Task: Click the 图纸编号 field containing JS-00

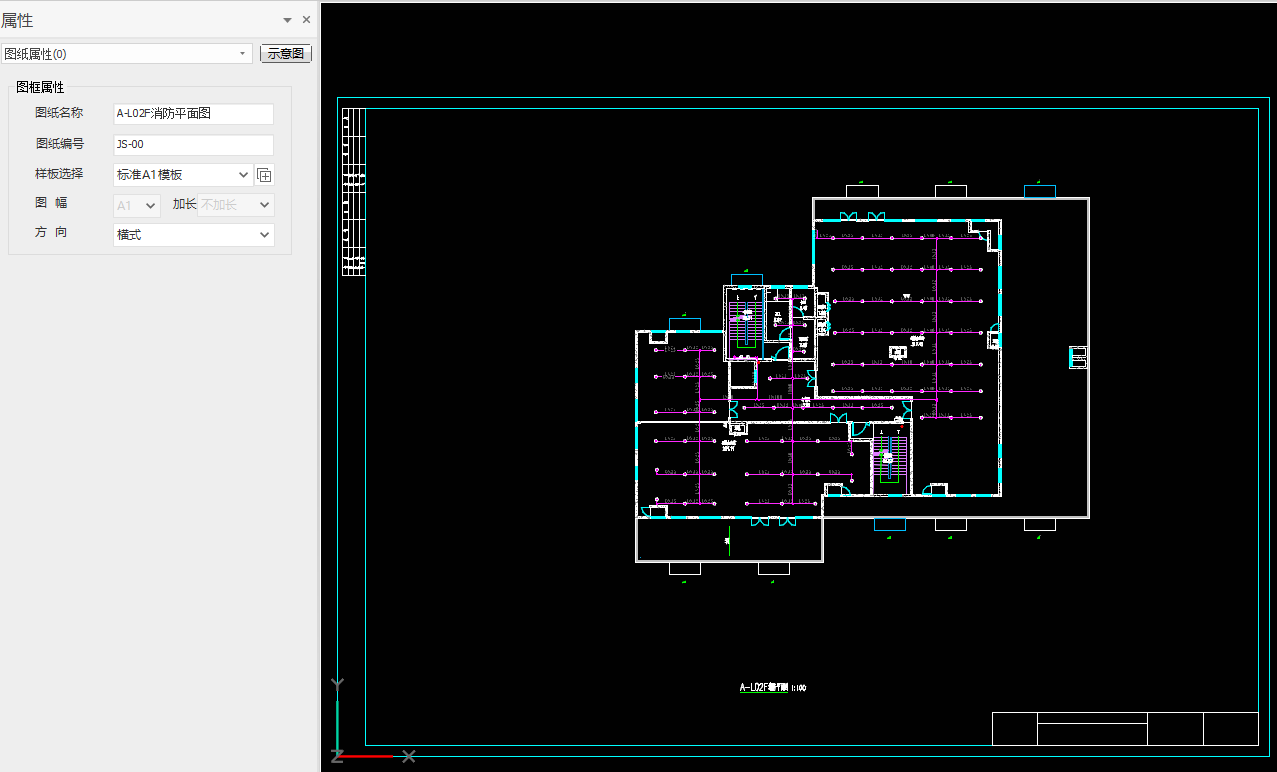Action: pos(193,145)
